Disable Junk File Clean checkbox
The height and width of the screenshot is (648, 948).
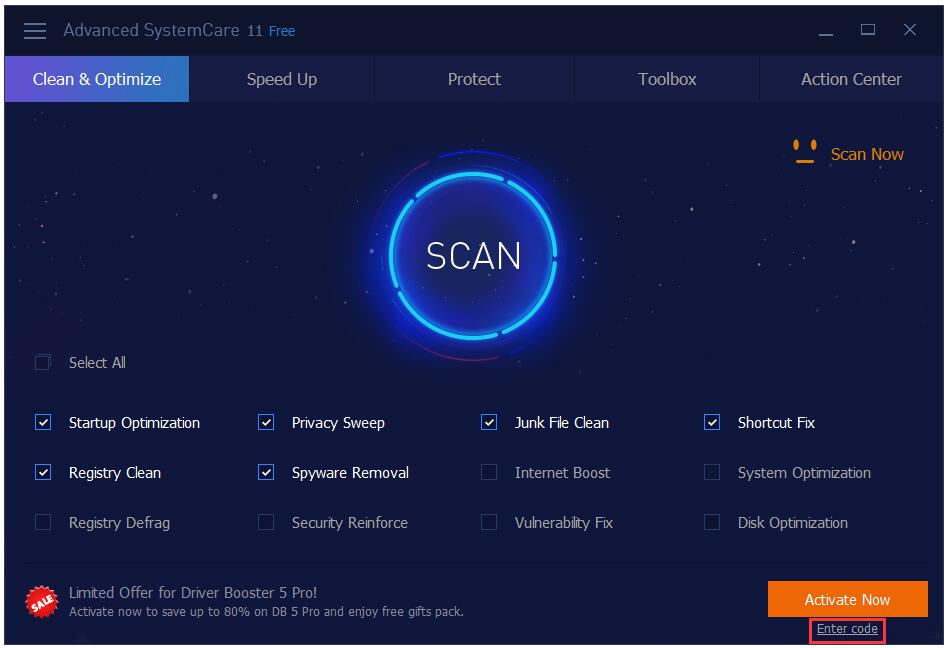(x=489, y=423)
